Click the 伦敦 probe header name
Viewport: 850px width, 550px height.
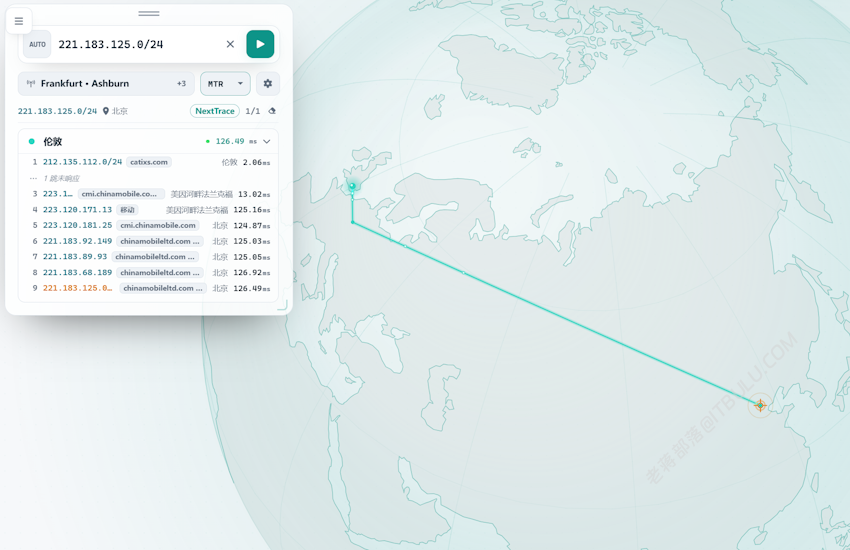(x=53, y=141)
